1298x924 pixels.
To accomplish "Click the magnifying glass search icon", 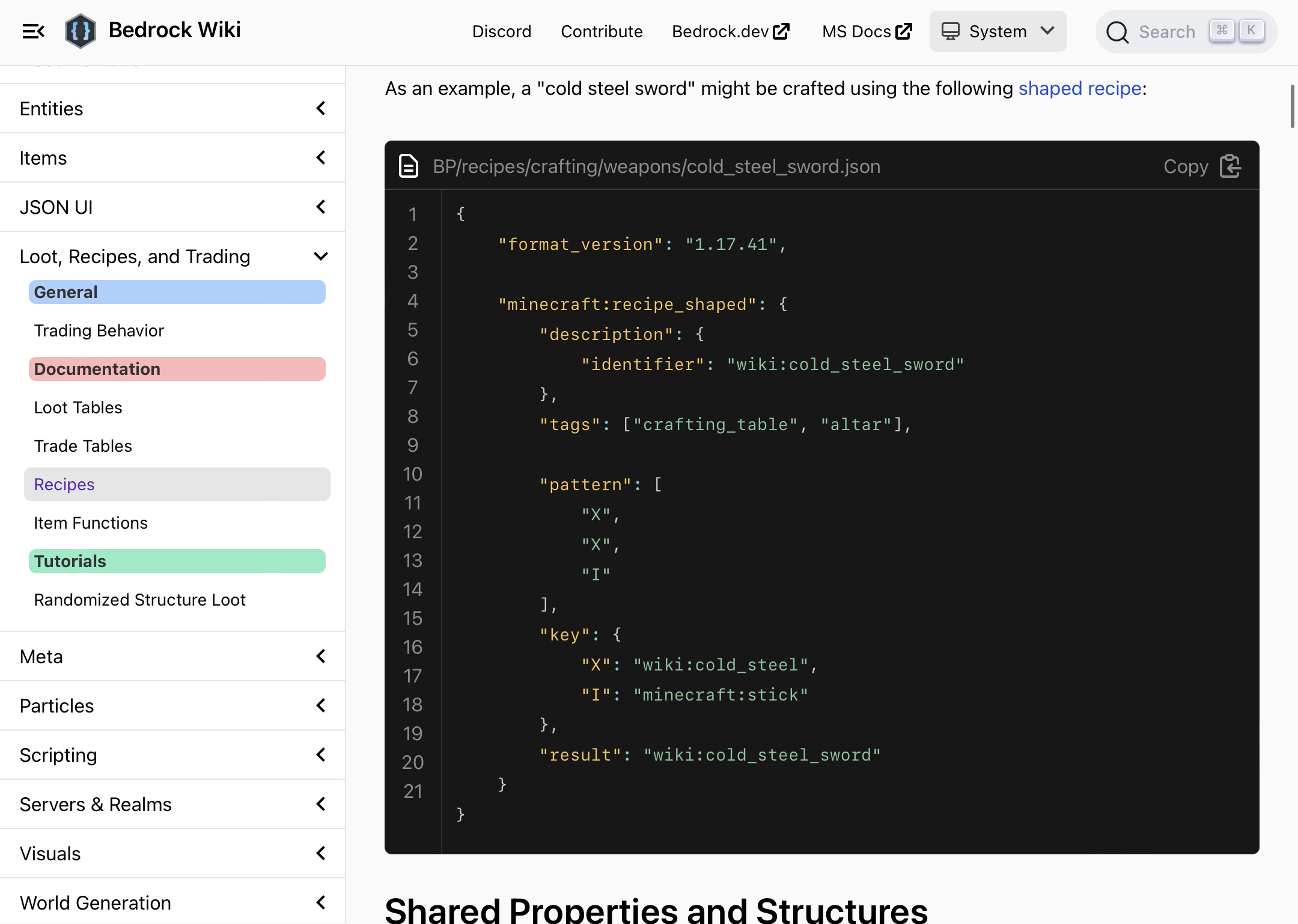I will tap(1117, 32).
